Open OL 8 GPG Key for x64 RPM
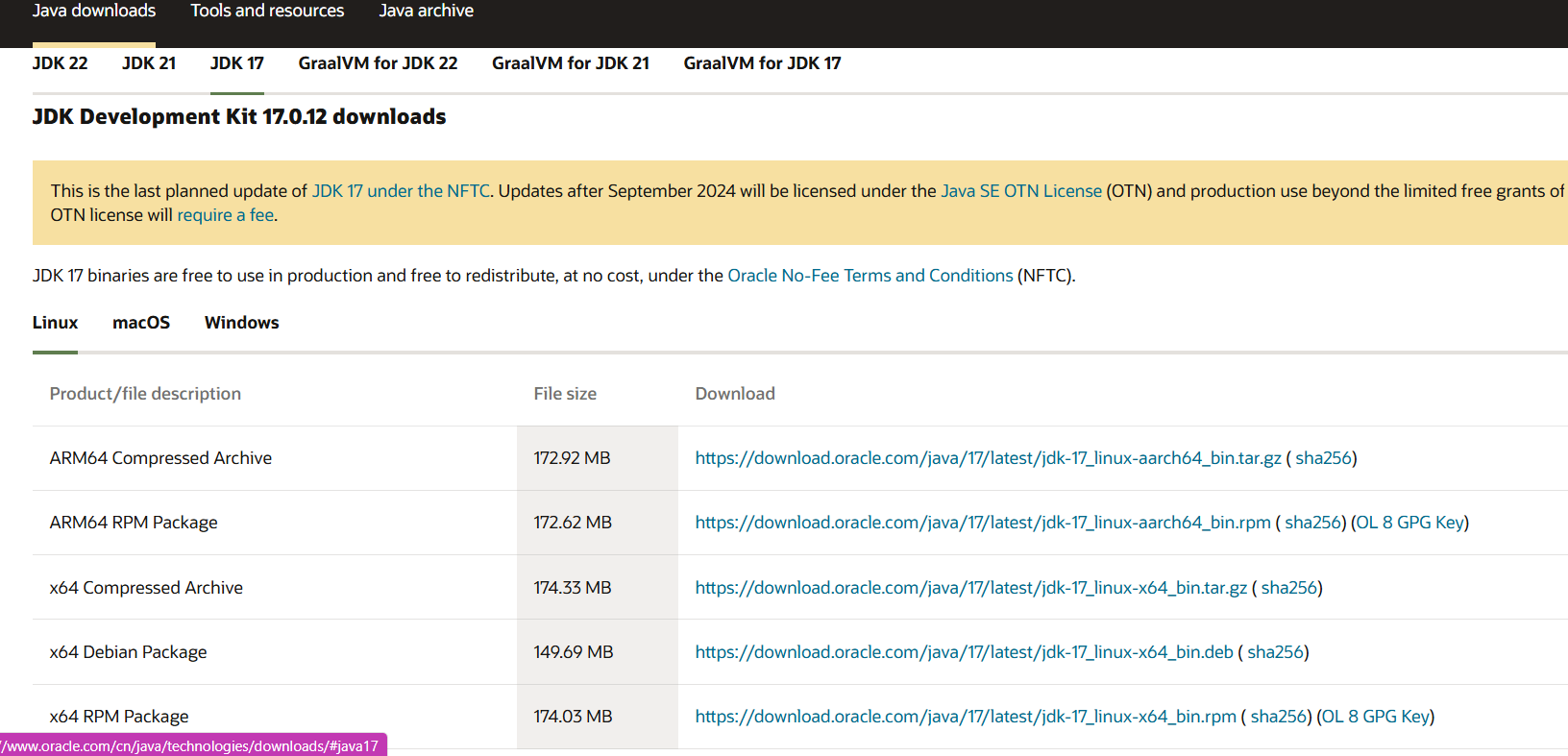 (1376, 717)
